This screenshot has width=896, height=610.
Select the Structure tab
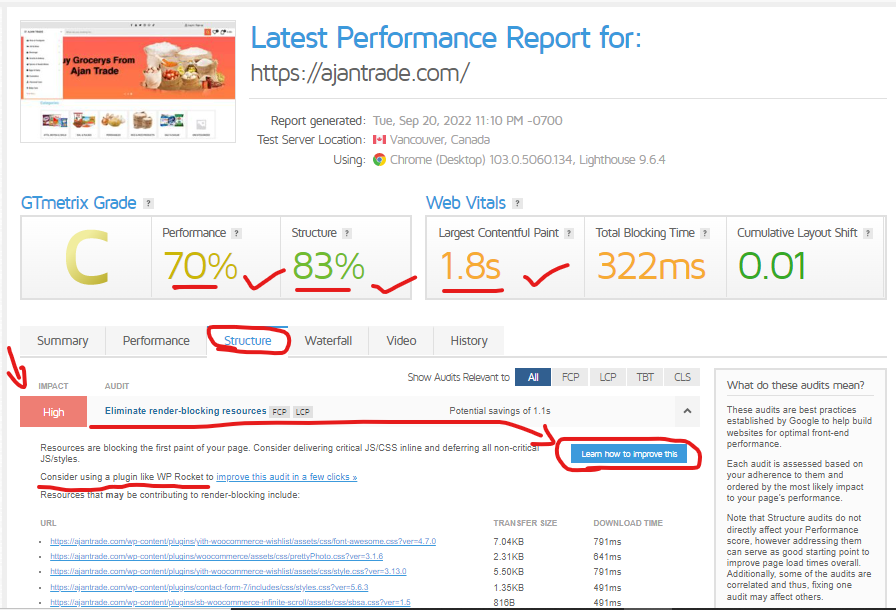(x=247, y=341)
